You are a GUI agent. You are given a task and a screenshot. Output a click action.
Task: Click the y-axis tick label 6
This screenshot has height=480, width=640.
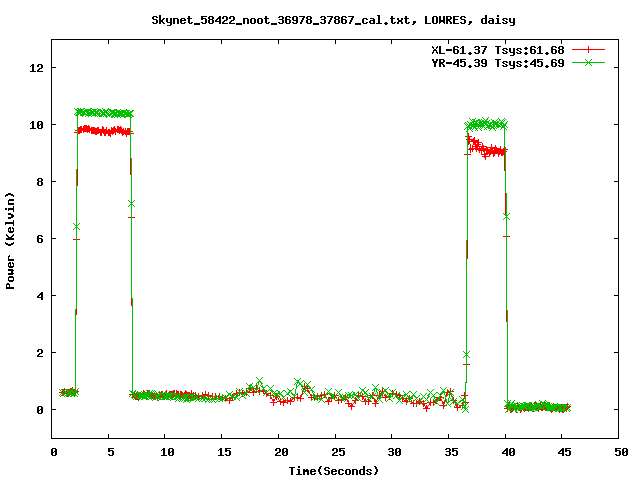[x=40, y=239]
